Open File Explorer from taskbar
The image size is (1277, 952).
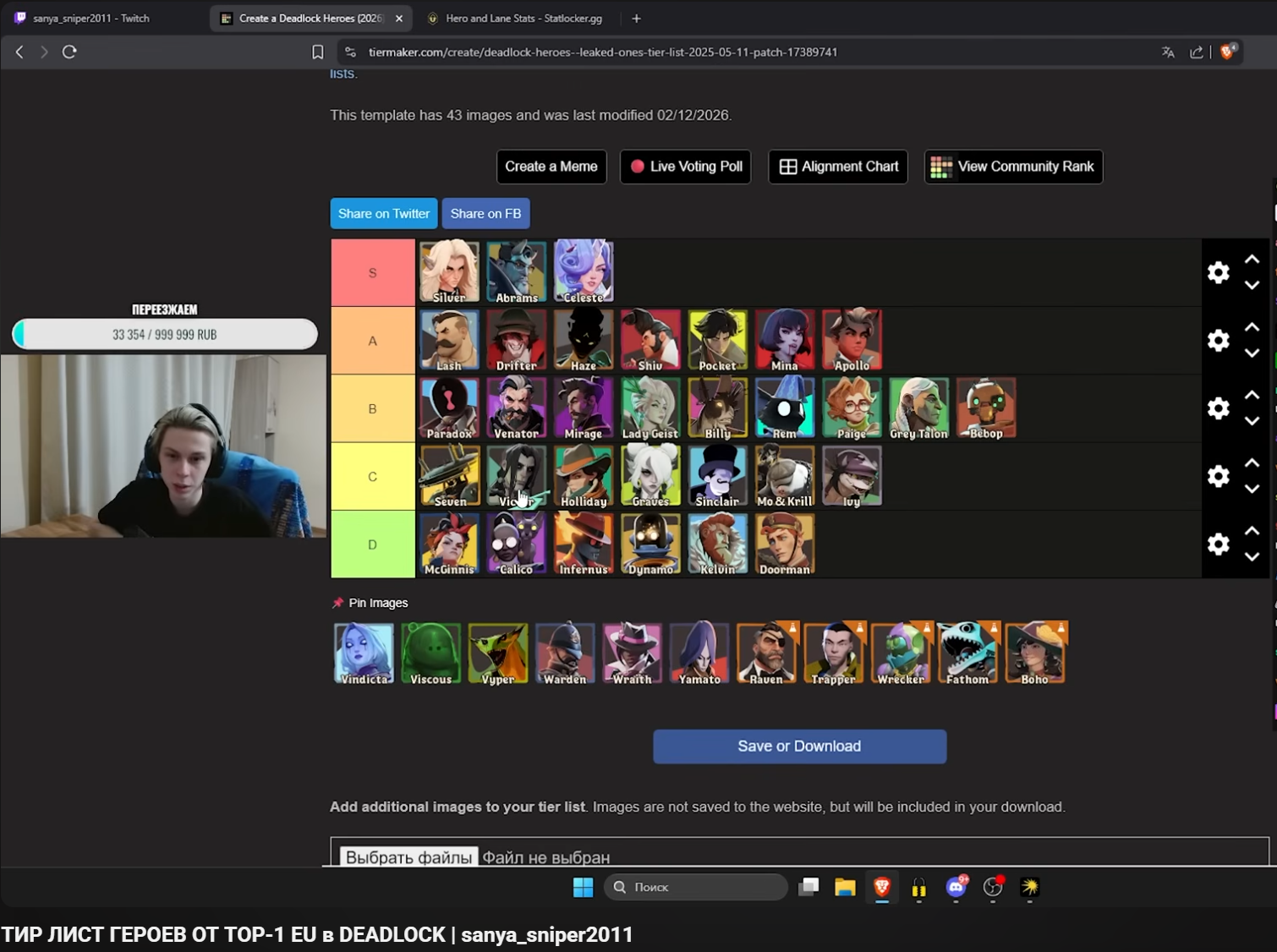(845, 887)
